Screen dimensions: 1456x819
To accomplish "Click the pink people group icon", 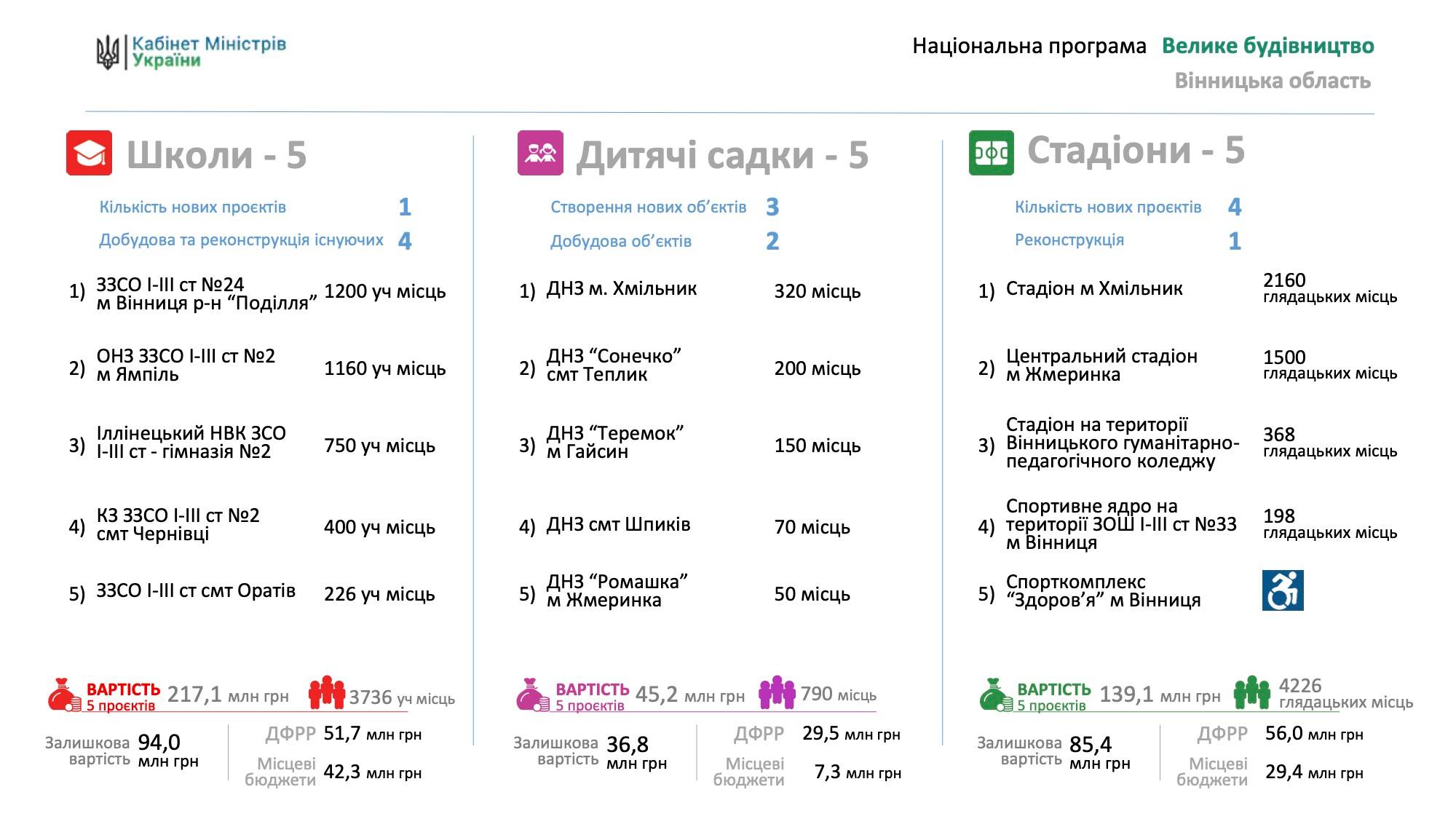I will pyautogui.click(x=777, y=692).
